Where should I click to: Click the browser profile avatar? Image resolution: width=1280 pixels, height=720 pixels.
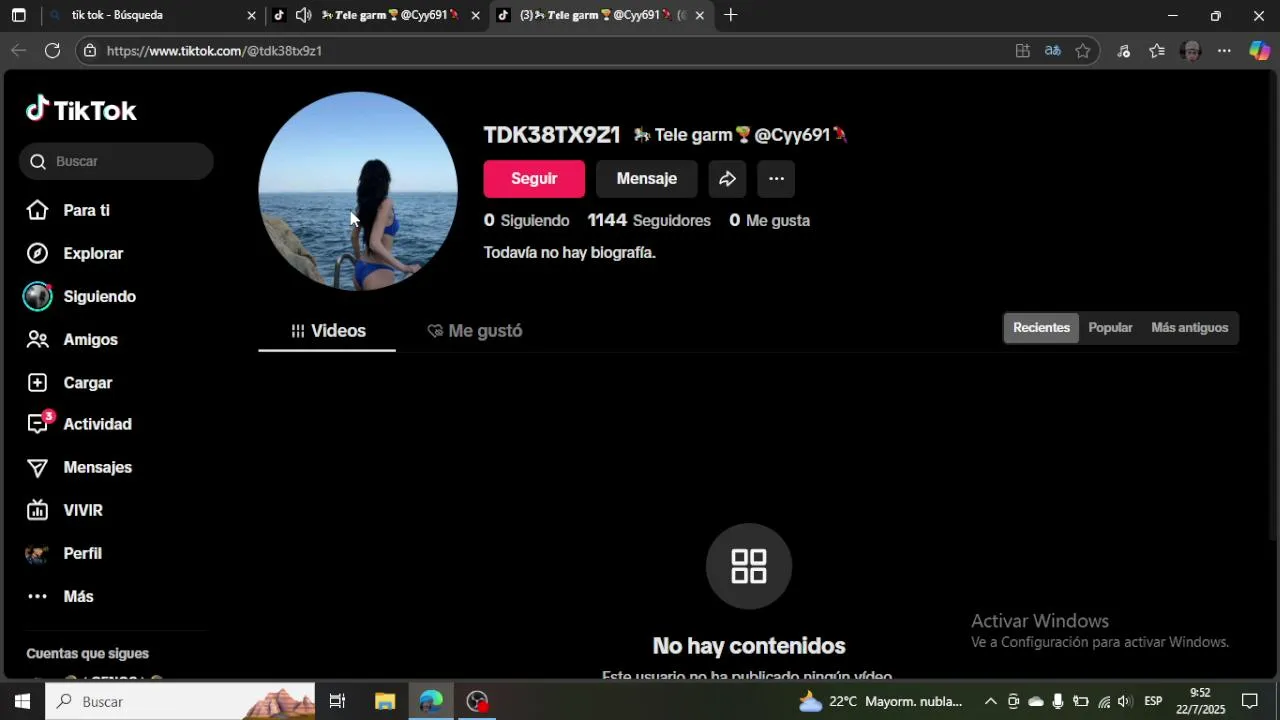[x=1190, y=51]
